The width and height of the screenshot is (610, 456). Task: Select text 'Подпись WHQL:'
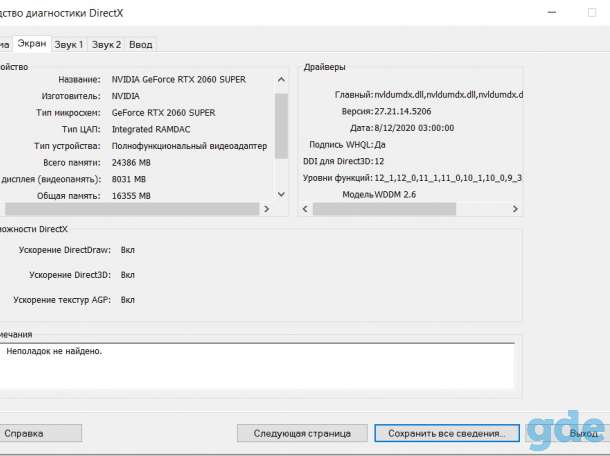pos(341,145)
